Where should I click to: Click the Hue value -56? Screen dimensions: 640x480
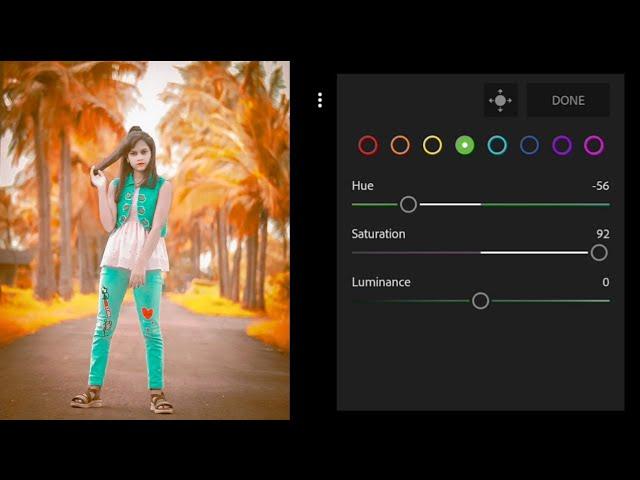pos(600,186)
